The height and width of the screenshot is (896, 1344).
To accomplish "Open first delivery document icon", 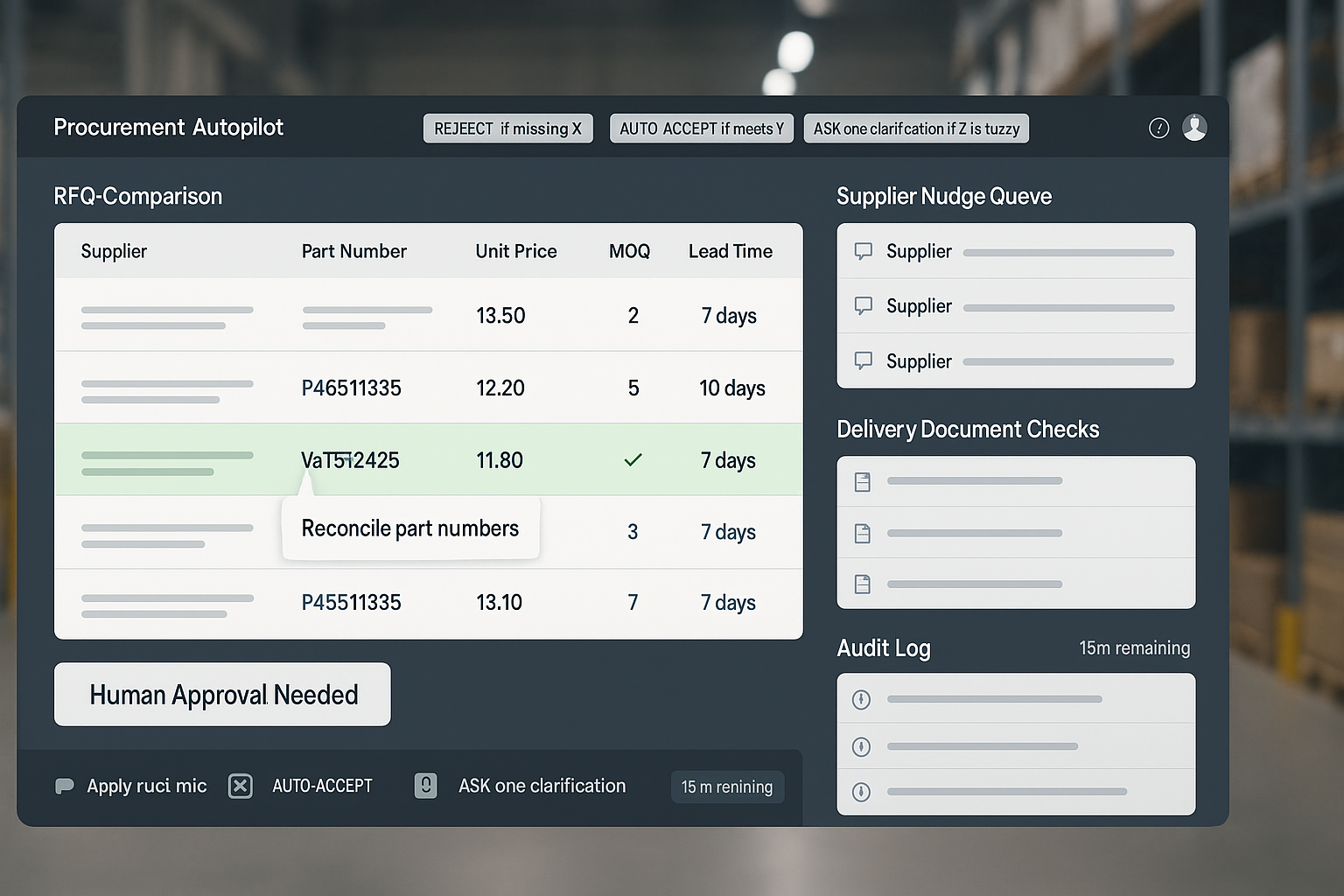I will (862, 482).
